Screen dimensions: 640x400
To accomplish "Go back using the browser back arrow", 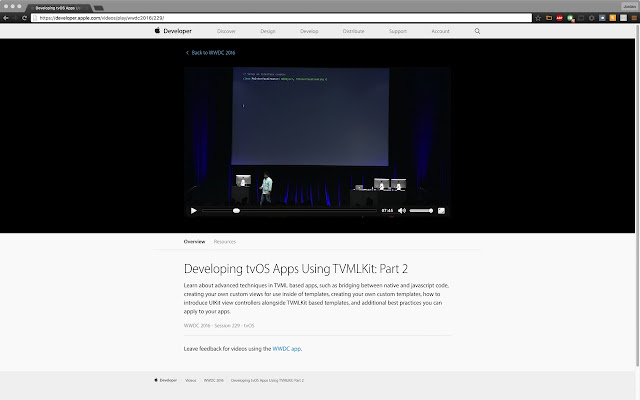I will pos(6,18).
